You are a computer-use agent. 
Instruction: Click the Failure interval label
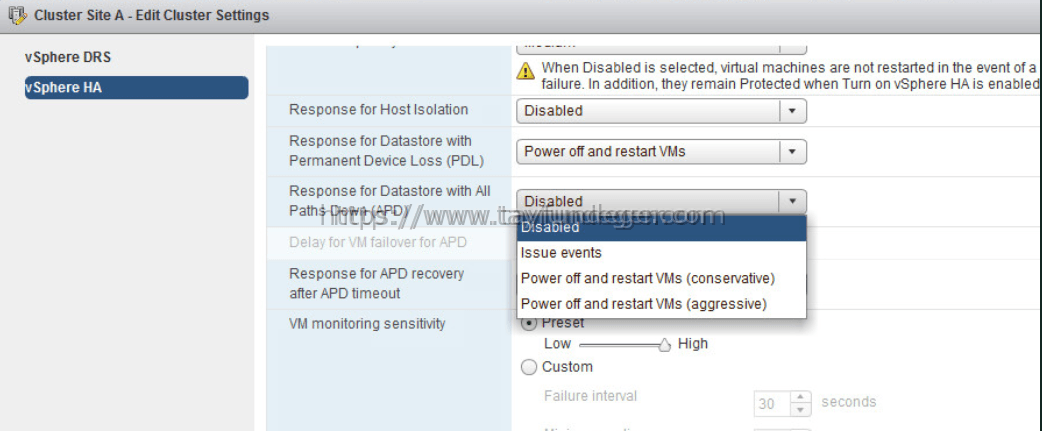point(590,396)
